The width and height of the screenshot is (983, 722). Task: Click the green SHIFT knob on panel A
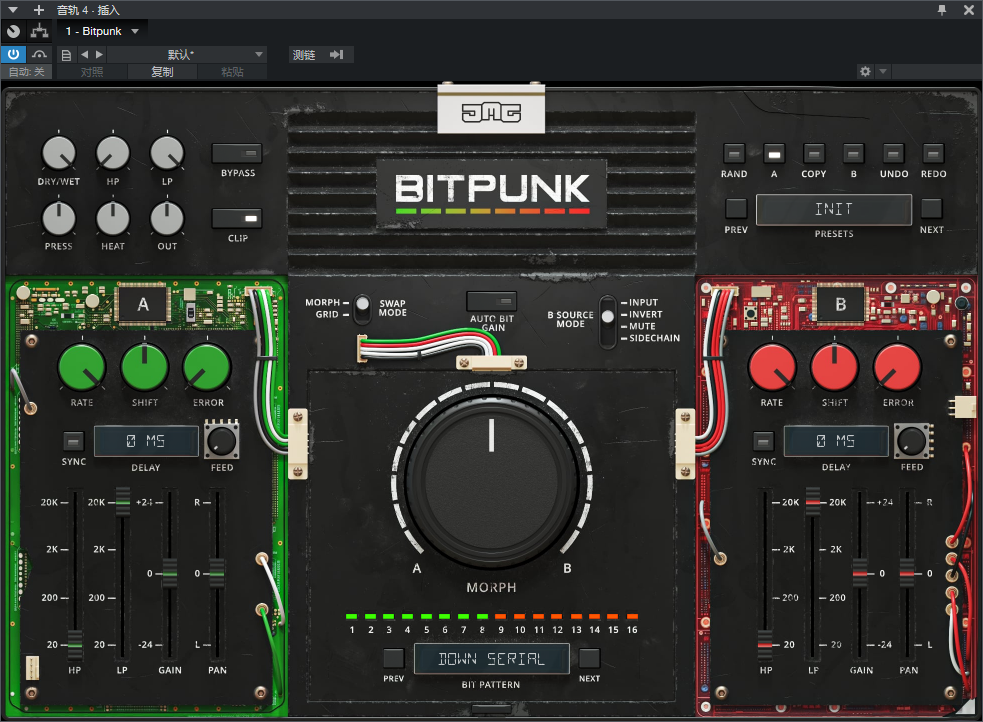pos(144,368)
